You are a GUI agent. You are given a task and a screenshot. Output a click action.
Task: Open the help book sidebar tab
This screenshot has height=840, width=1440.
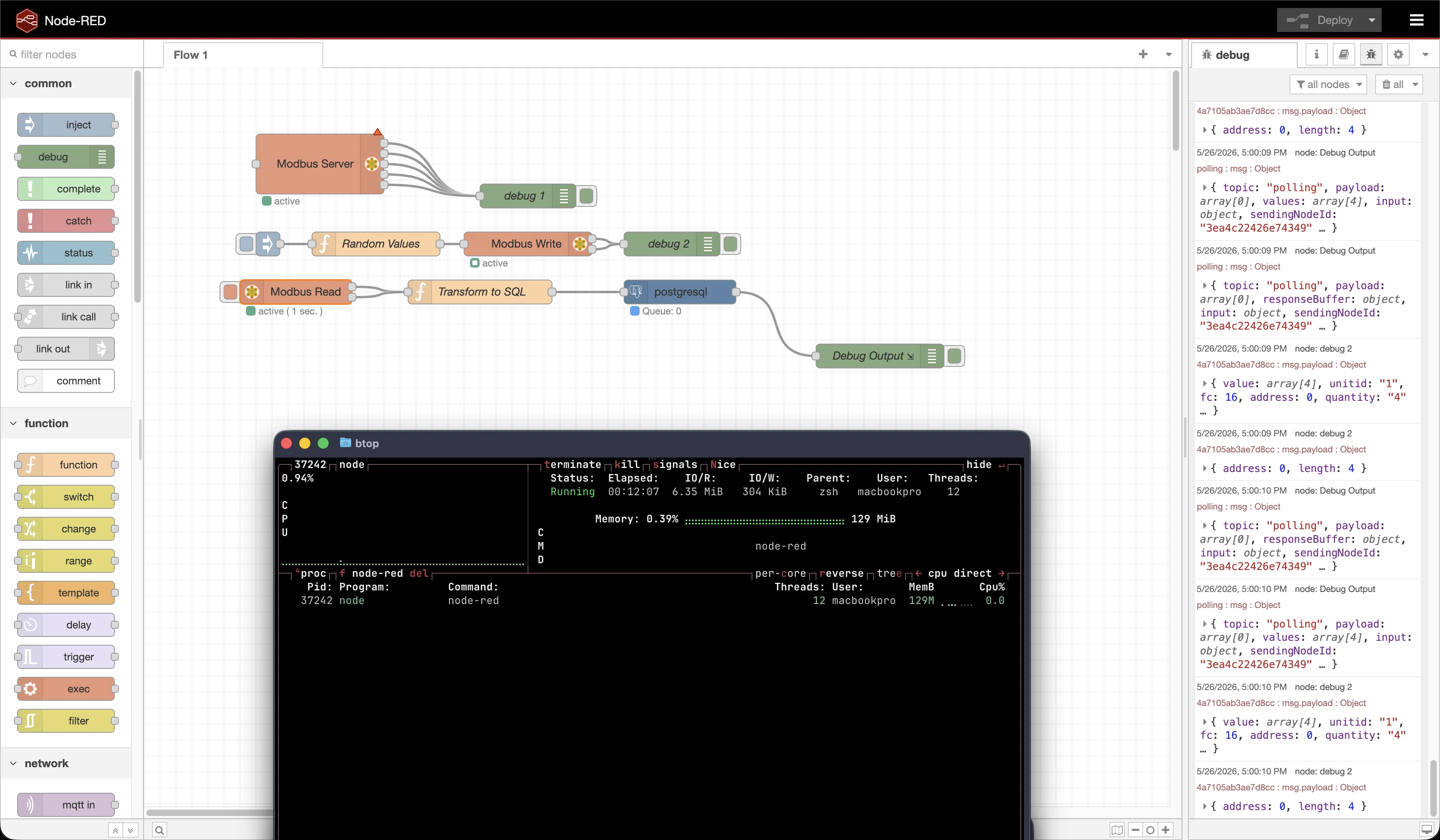click(1344, 54)
